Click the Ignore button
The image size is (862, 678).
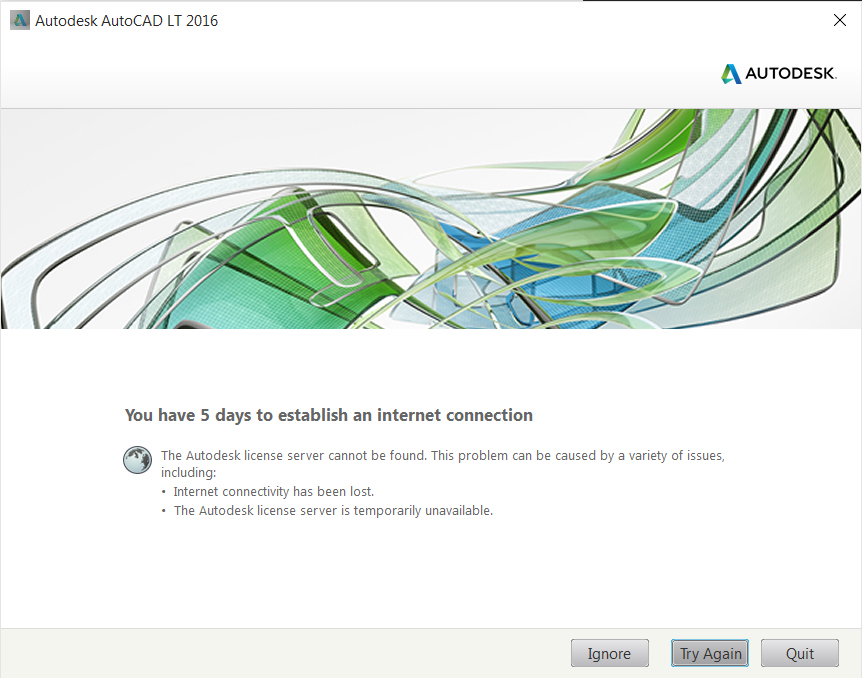(x=610, y=653)
